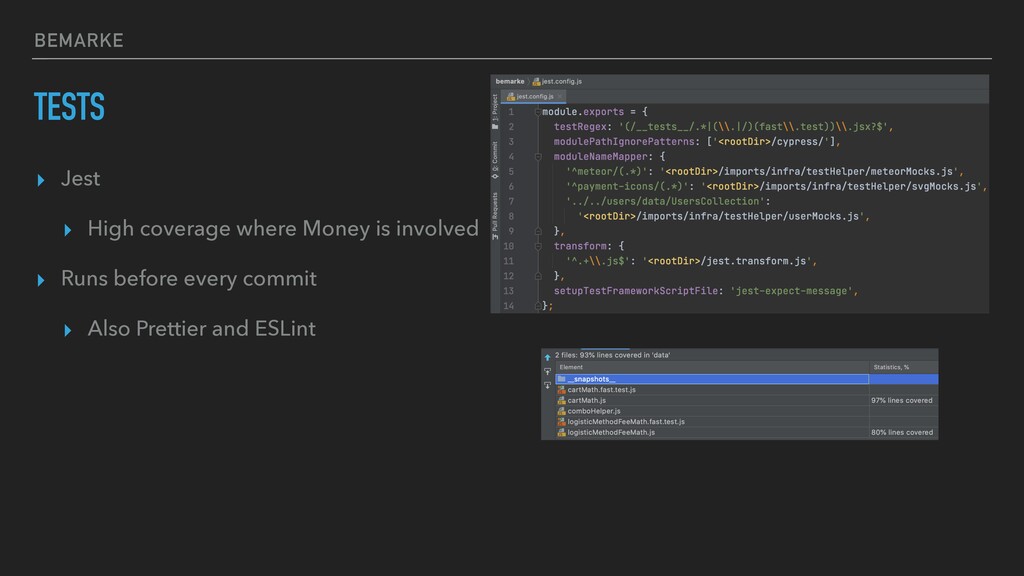Click the fold end marker on line 14

click(x=537, y=306)
